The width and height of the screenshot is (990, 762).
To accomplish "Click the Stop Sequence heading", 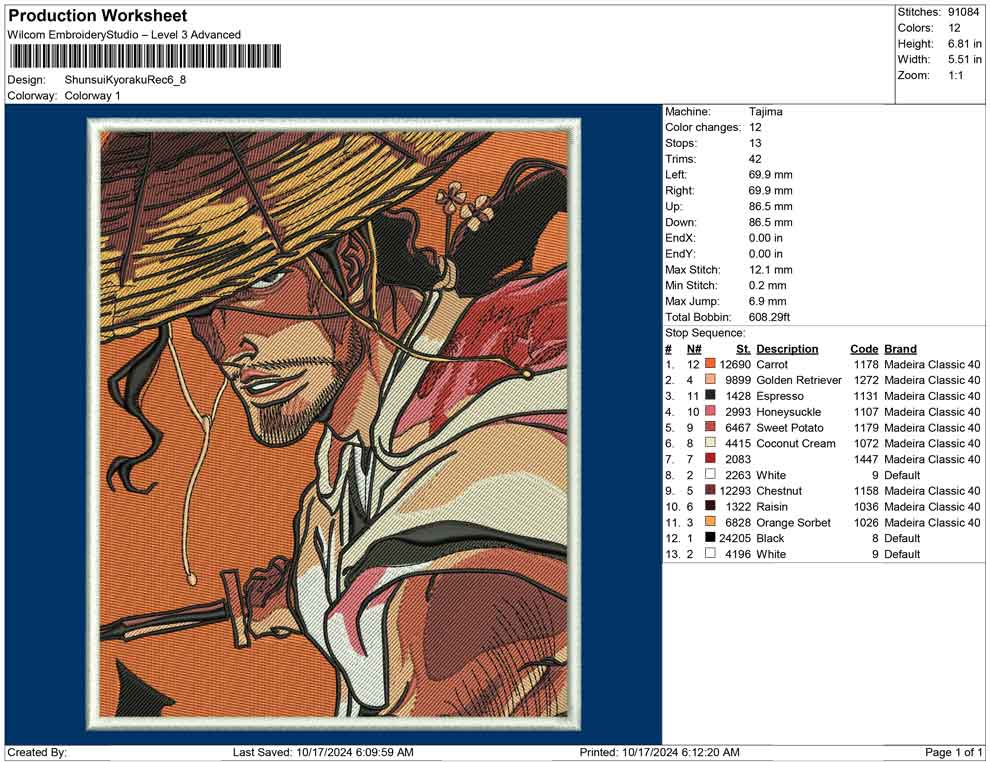I will [x=705, y=333].
